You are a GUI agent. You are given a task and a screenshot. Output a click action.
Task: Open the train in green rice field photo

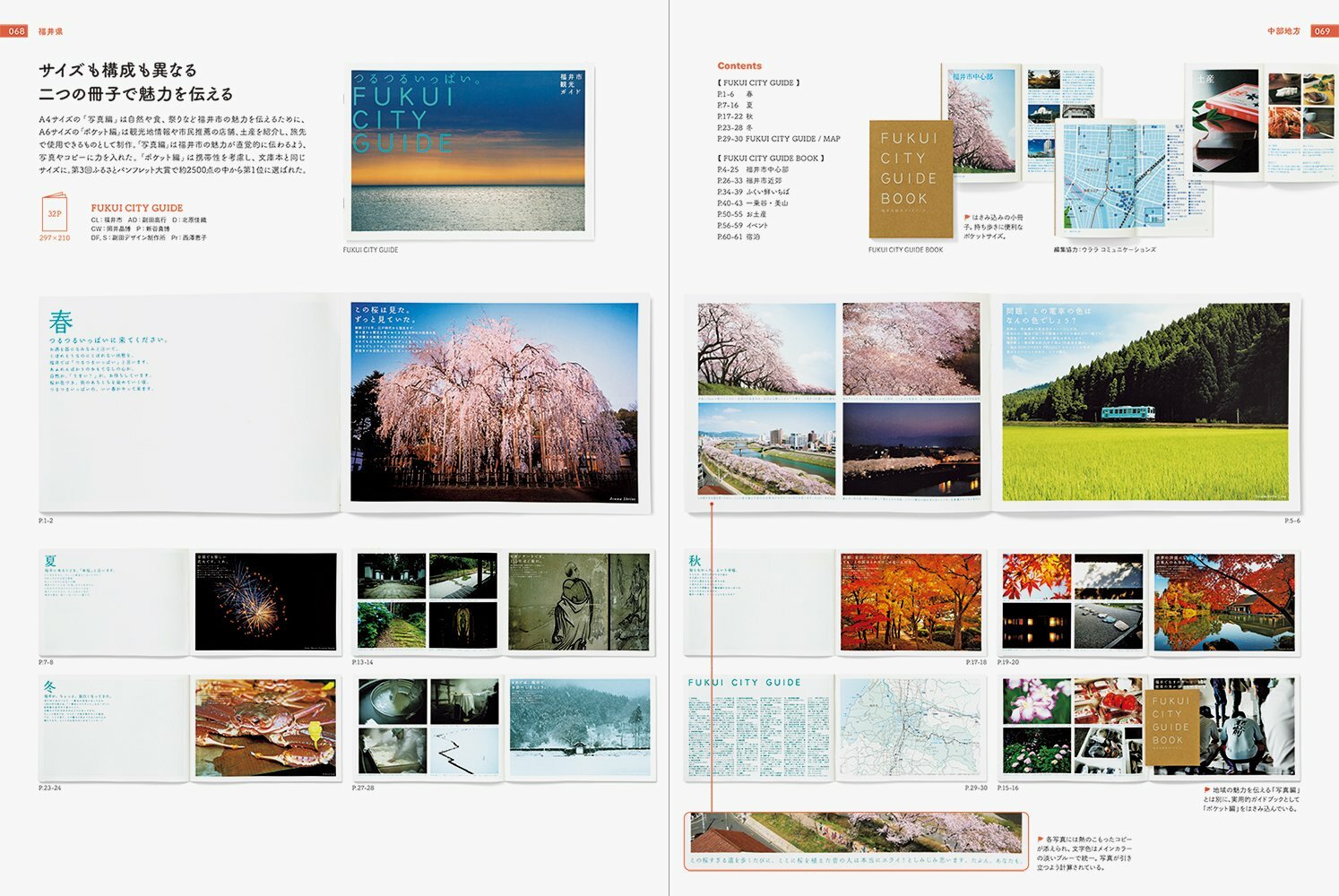1145,401
